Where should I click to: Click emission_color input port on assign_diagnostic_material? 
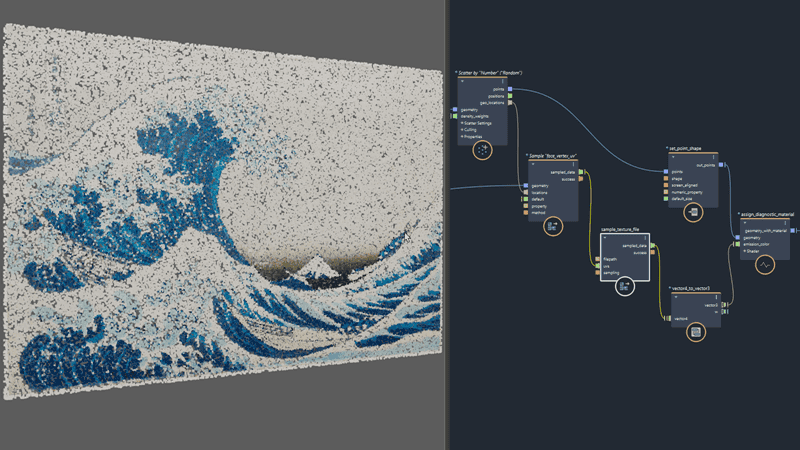coord(738,244)
